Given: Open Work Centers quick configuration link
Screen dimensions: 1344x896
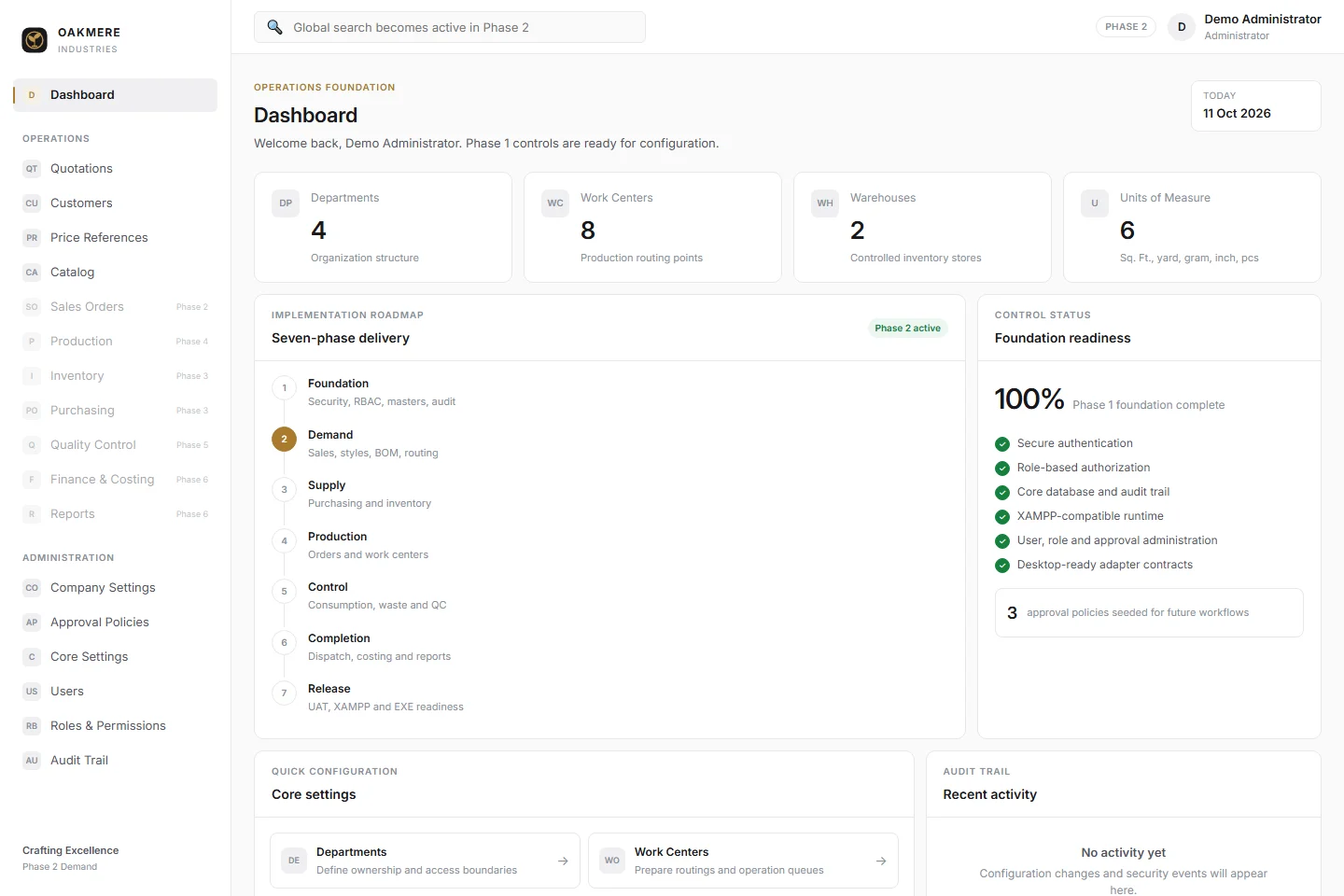Looking at the screenshot, I should 743,861.
